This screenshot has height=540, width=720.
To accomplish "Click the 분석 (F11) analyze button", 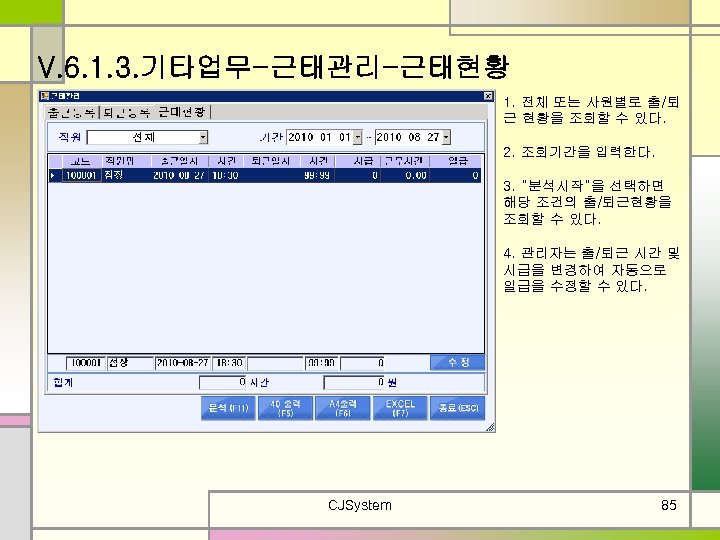I will (228, 408).
